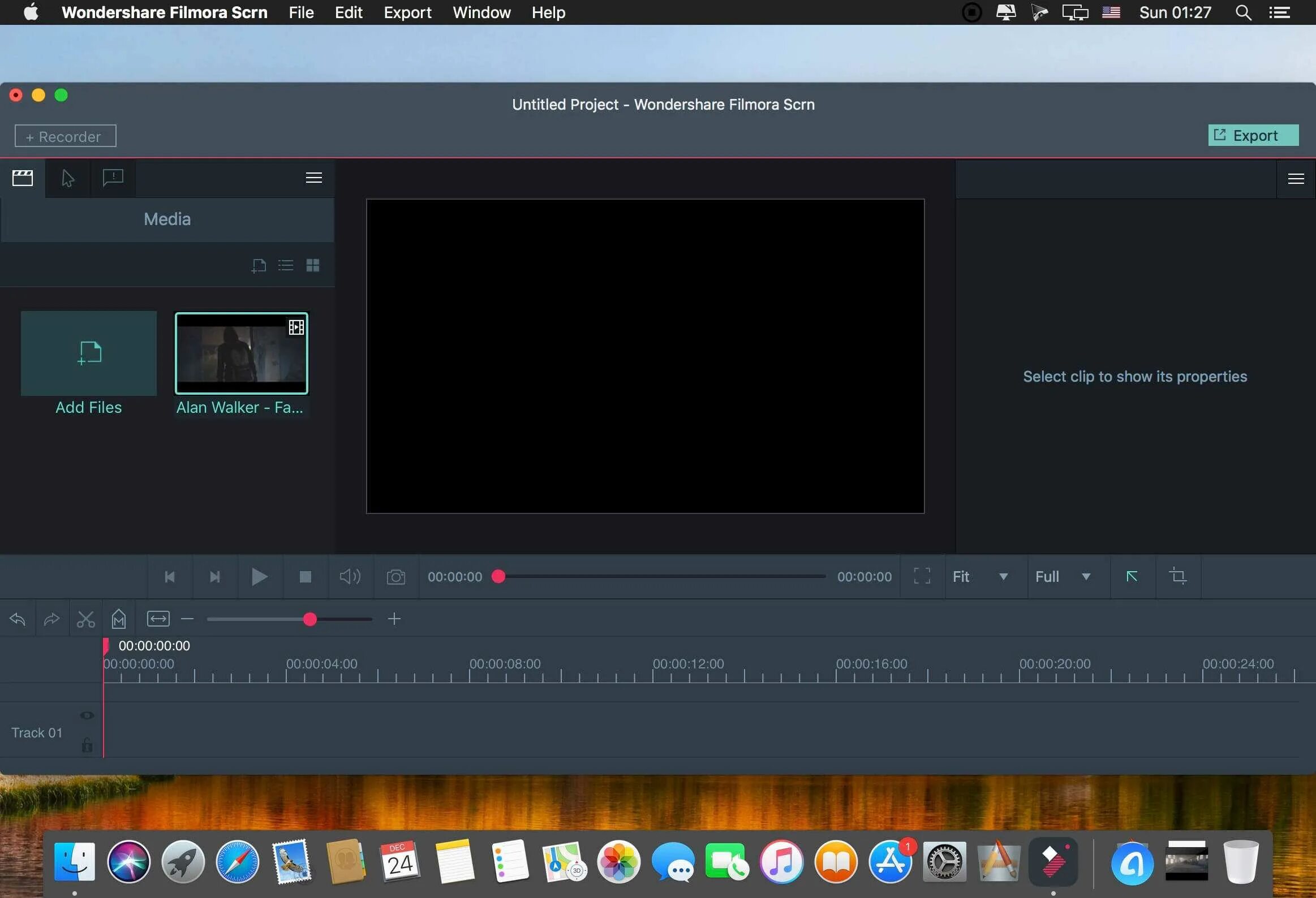The width and height of the screenshot is (1316, 898).
Task: Open the Full quality dropdown
Action: point(1063,577)
